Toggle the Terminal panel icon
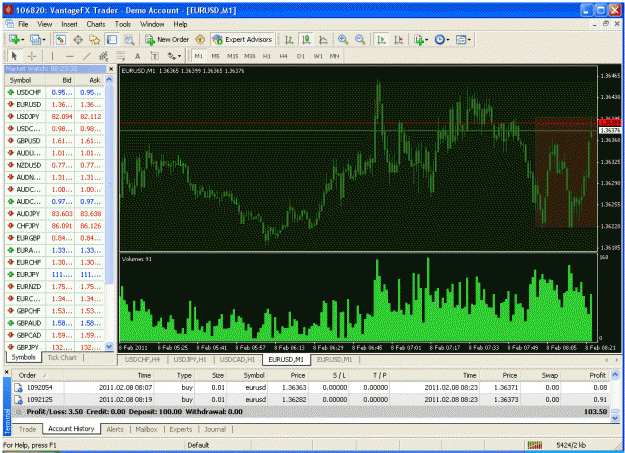 (x=112, y=39)
